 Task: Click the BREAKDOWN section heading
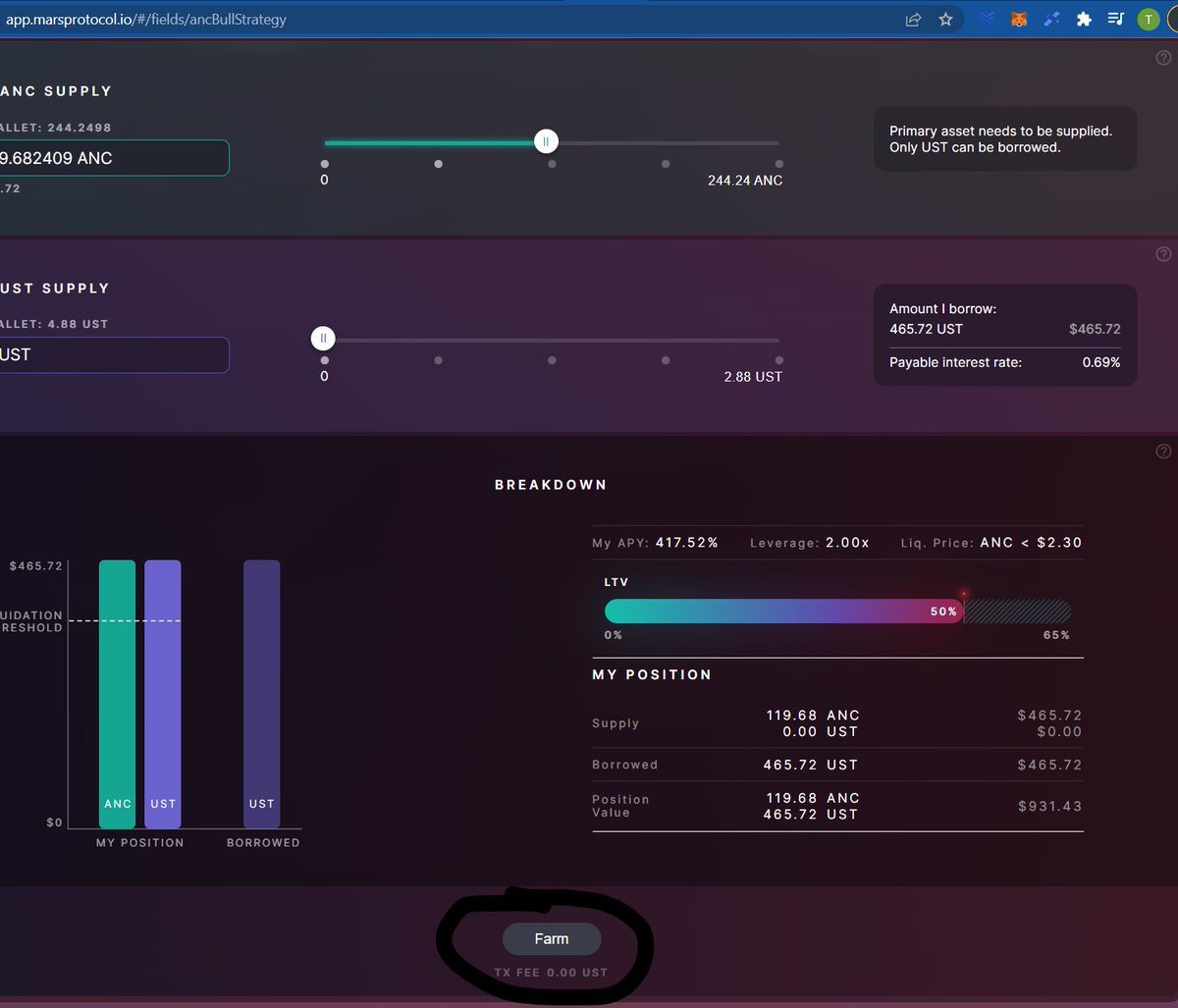(551, 485)
